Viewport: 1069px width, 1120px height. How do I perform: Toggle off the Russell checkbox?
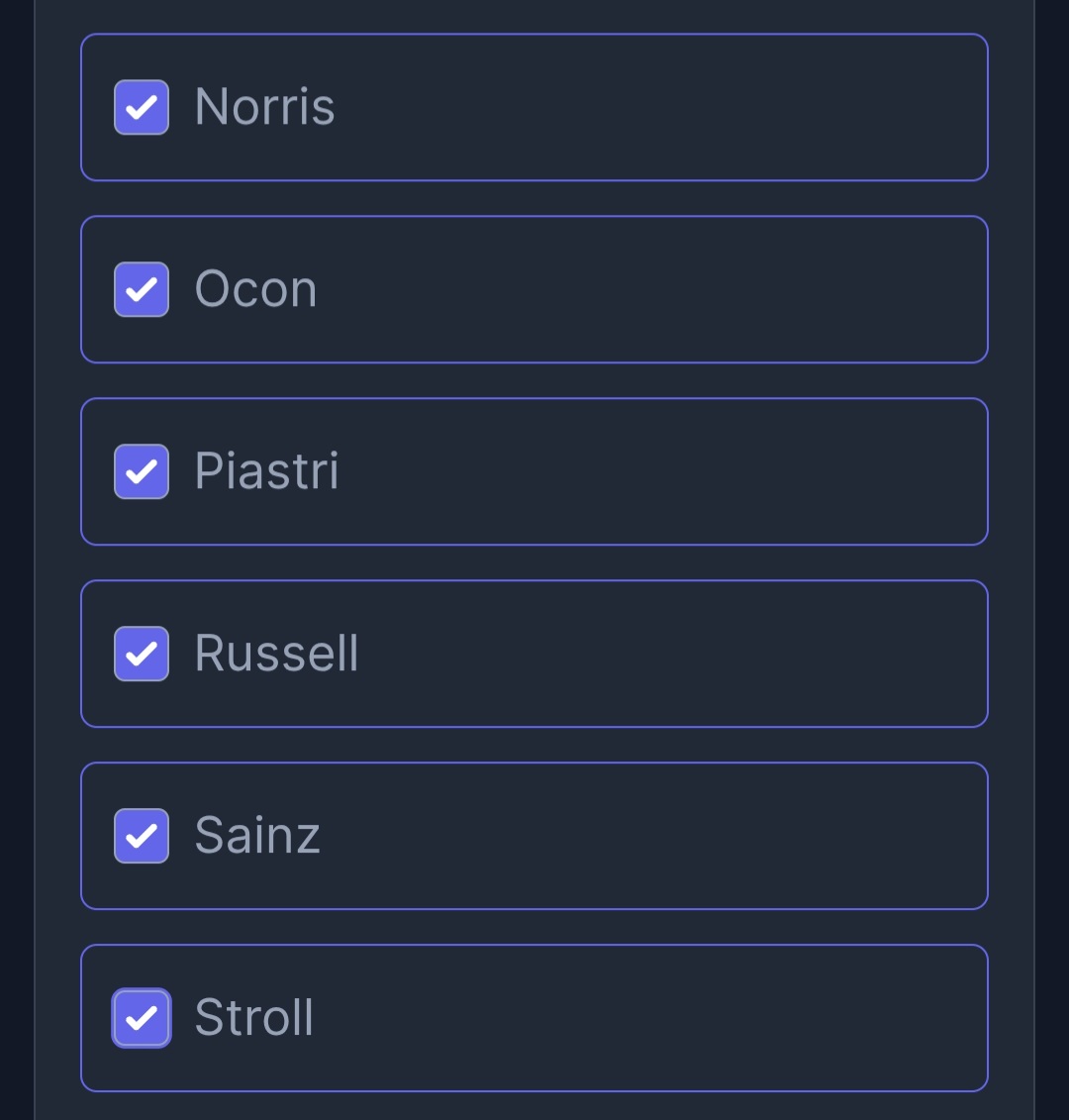click(142, 654)
